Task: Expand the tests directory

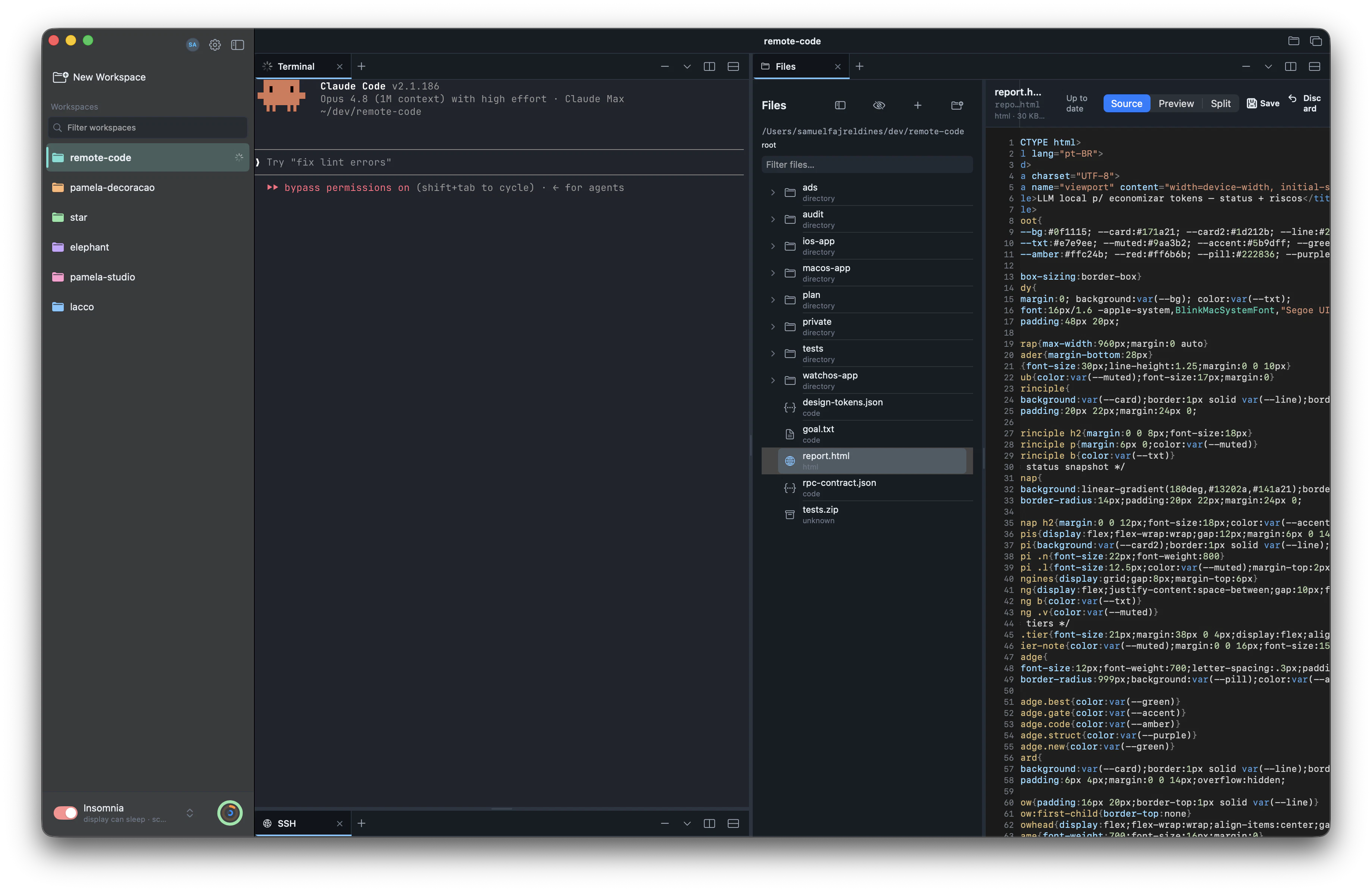Action: [772, 354]
